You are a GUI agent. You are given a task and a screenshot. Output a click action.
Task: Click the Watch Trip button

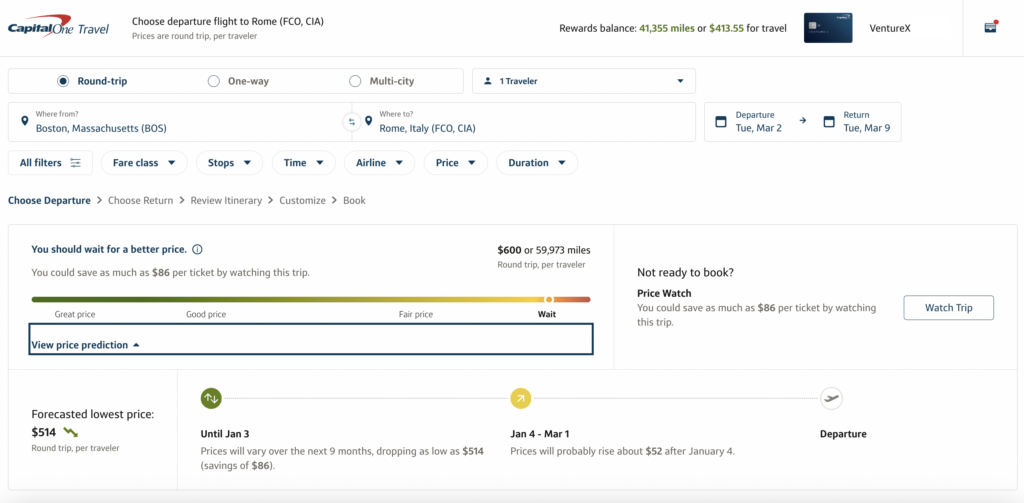click(x=948, y=308)
